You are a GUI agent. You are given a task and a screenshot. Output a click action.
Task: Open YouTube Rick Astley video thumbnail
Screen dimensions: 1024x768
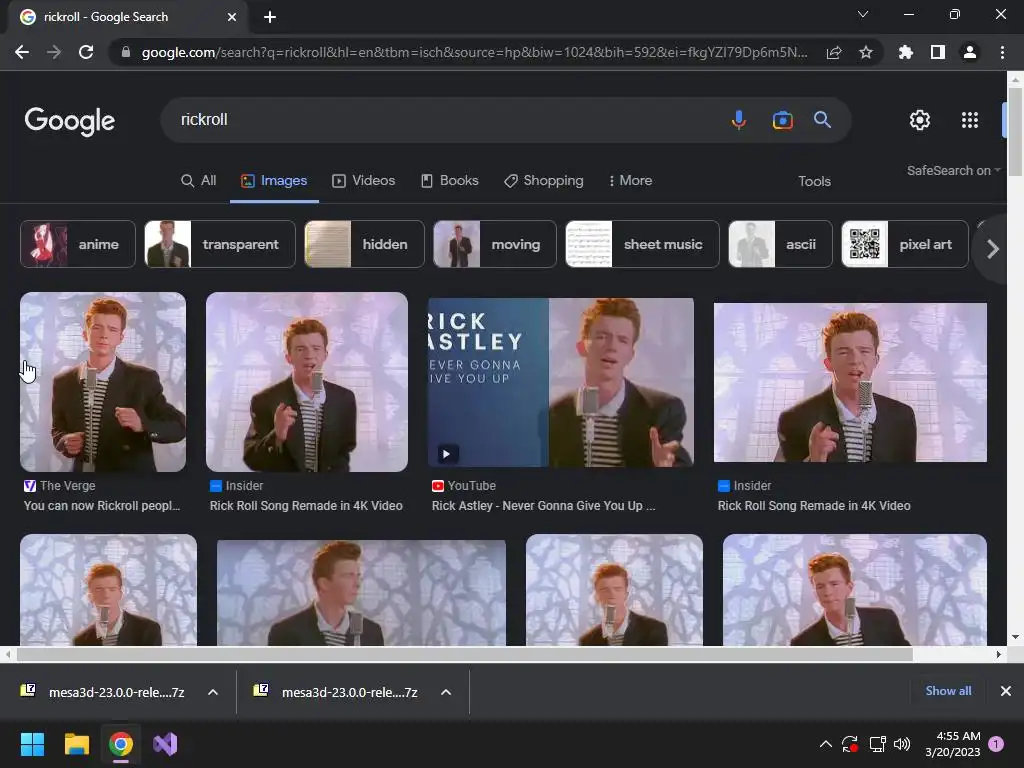click(560, 383)
